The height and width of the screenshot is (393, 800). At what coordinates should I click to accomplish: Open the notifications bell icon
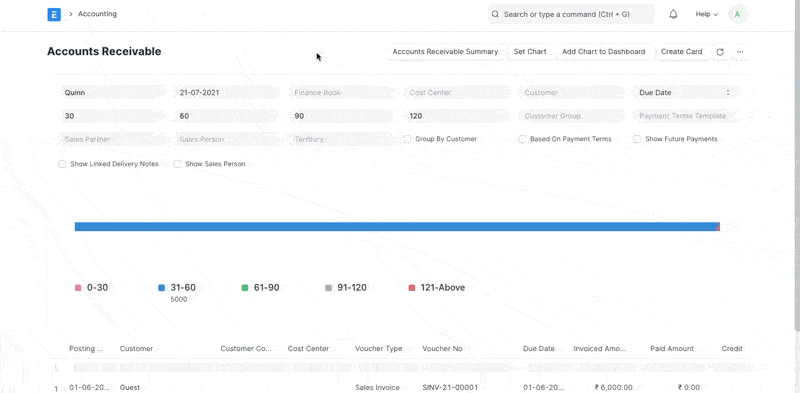[x=673, y=14]
